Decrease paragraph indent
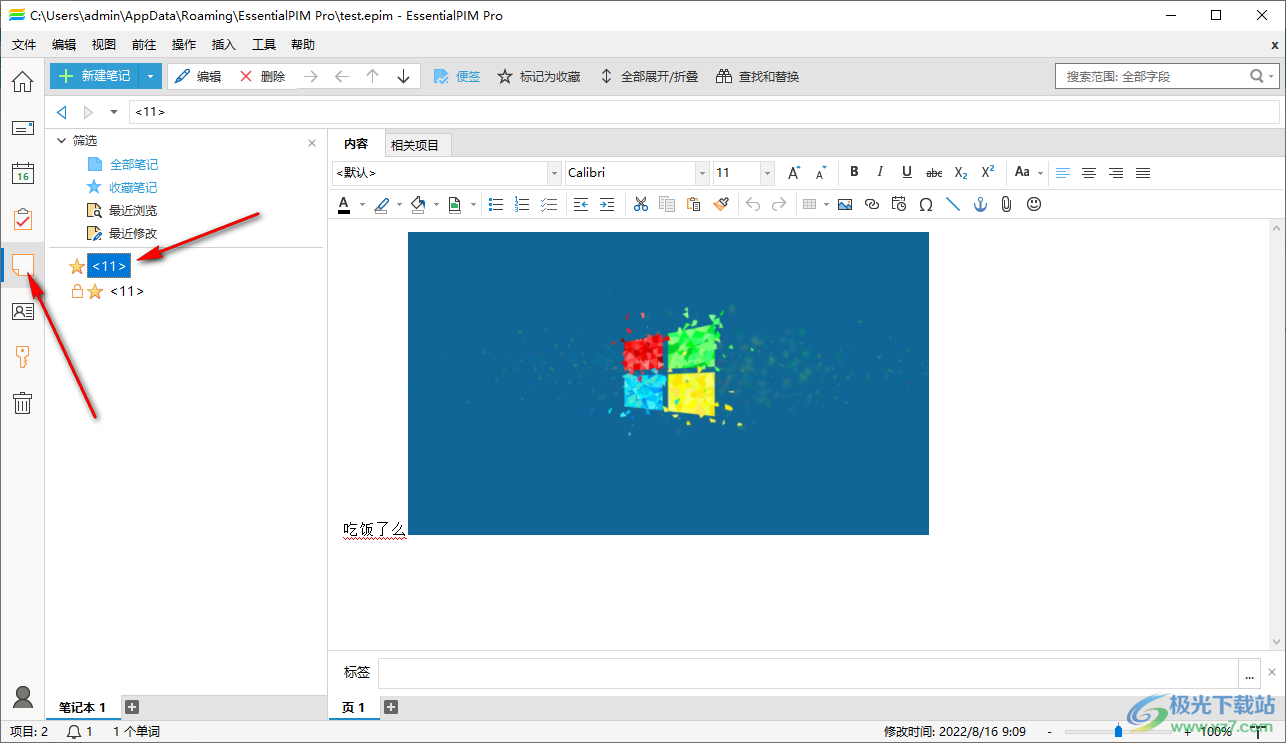The height and width of the screenshot is (743, 1286). [581, 204]
